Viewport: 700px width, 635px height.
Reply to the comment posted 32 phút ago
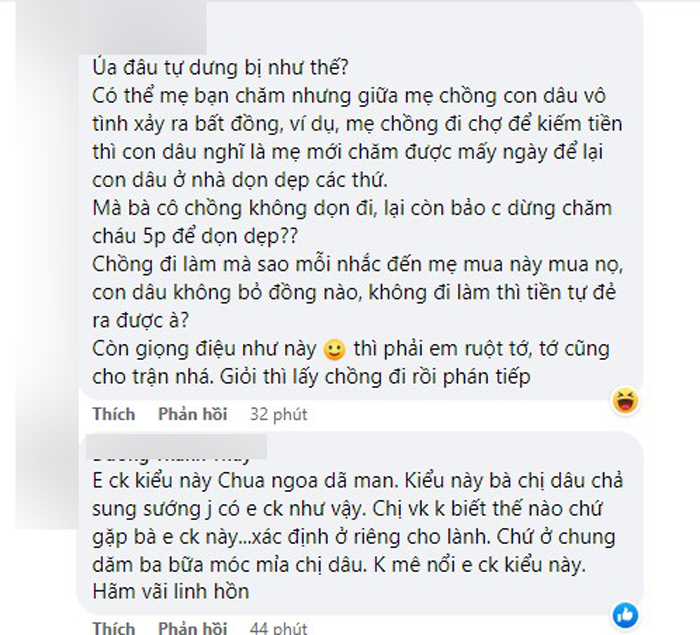(193, 414)
